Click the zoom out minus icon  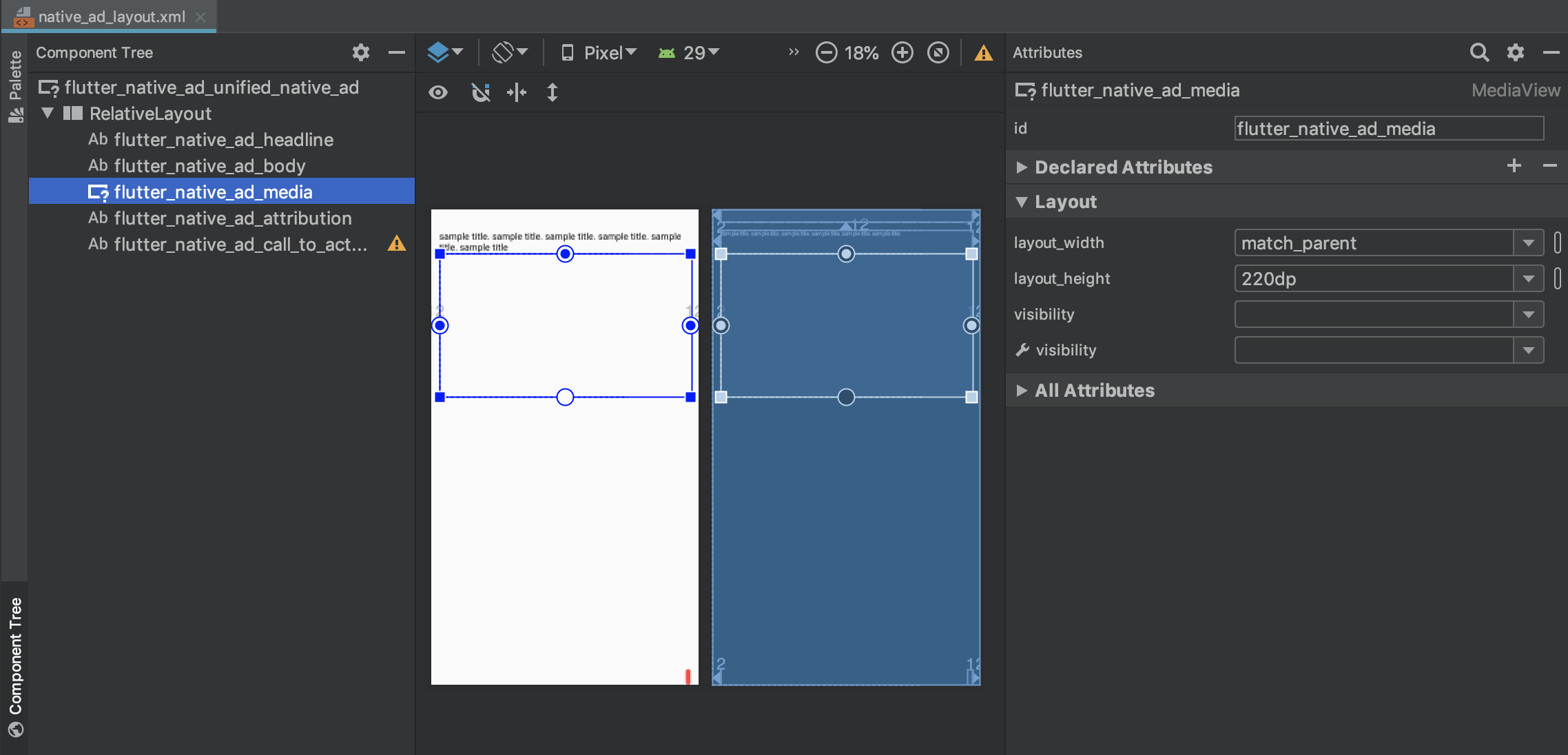[826, 53]
